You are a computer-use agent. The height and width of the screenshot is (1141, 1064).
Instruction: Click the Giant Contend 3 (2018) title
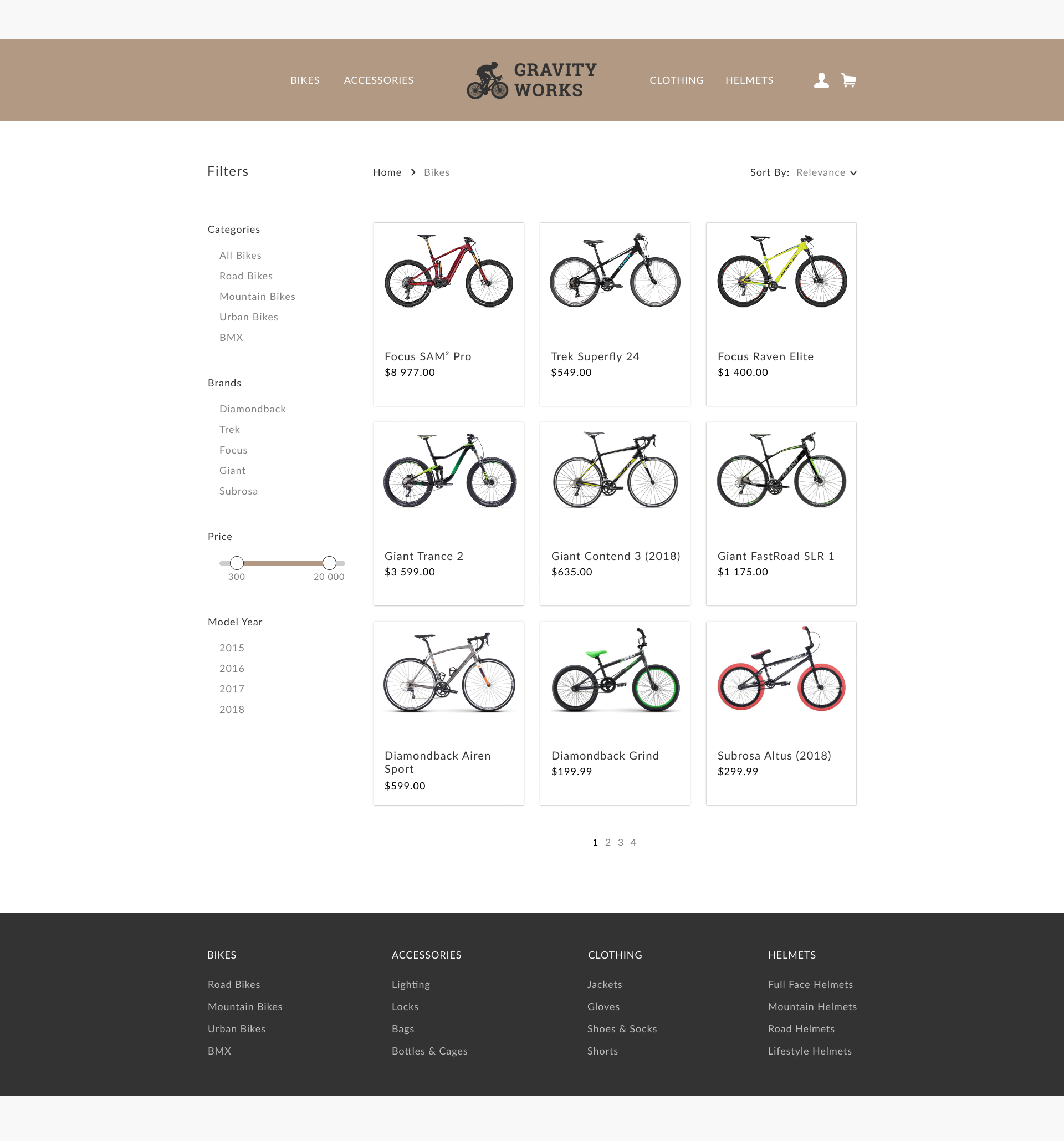(616, 556)
